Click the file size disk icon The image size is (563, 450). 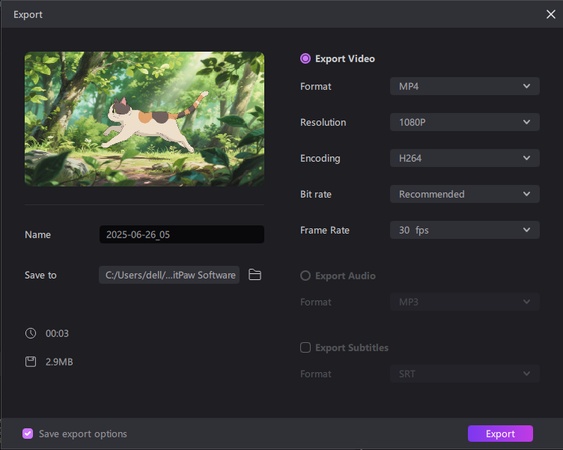[x=31, y=362]
